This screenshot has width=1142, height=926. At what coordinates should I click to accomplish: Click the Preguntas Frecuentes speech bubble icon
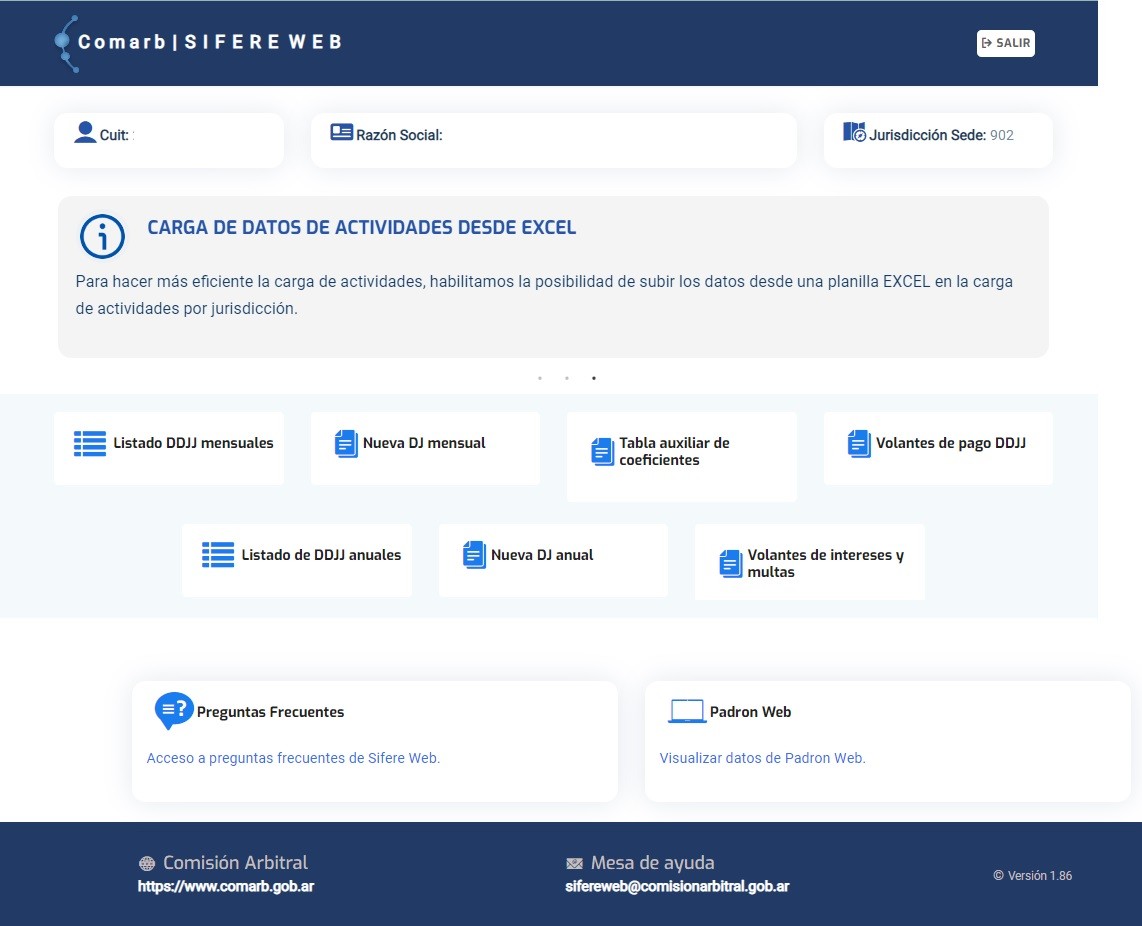[172, 711]
